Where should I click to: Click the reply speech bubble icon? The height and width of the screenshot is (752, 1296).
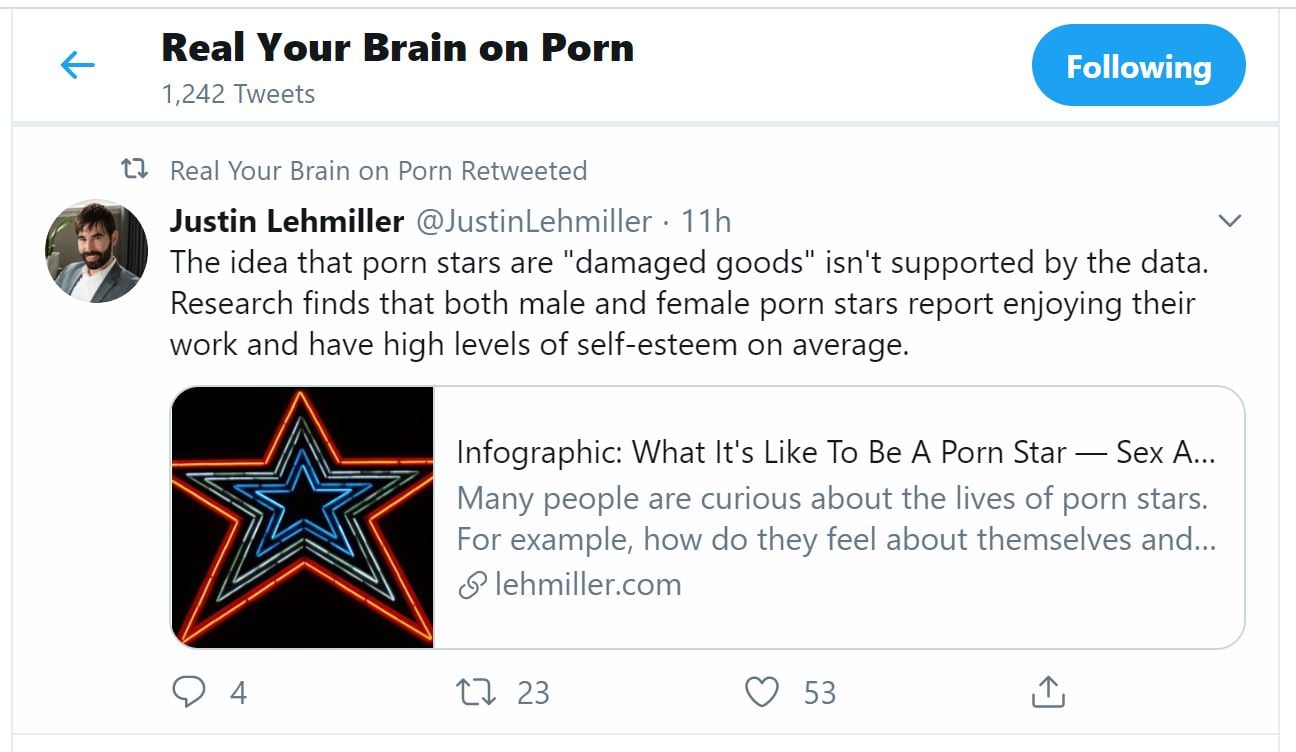click(x=189, y=692)
